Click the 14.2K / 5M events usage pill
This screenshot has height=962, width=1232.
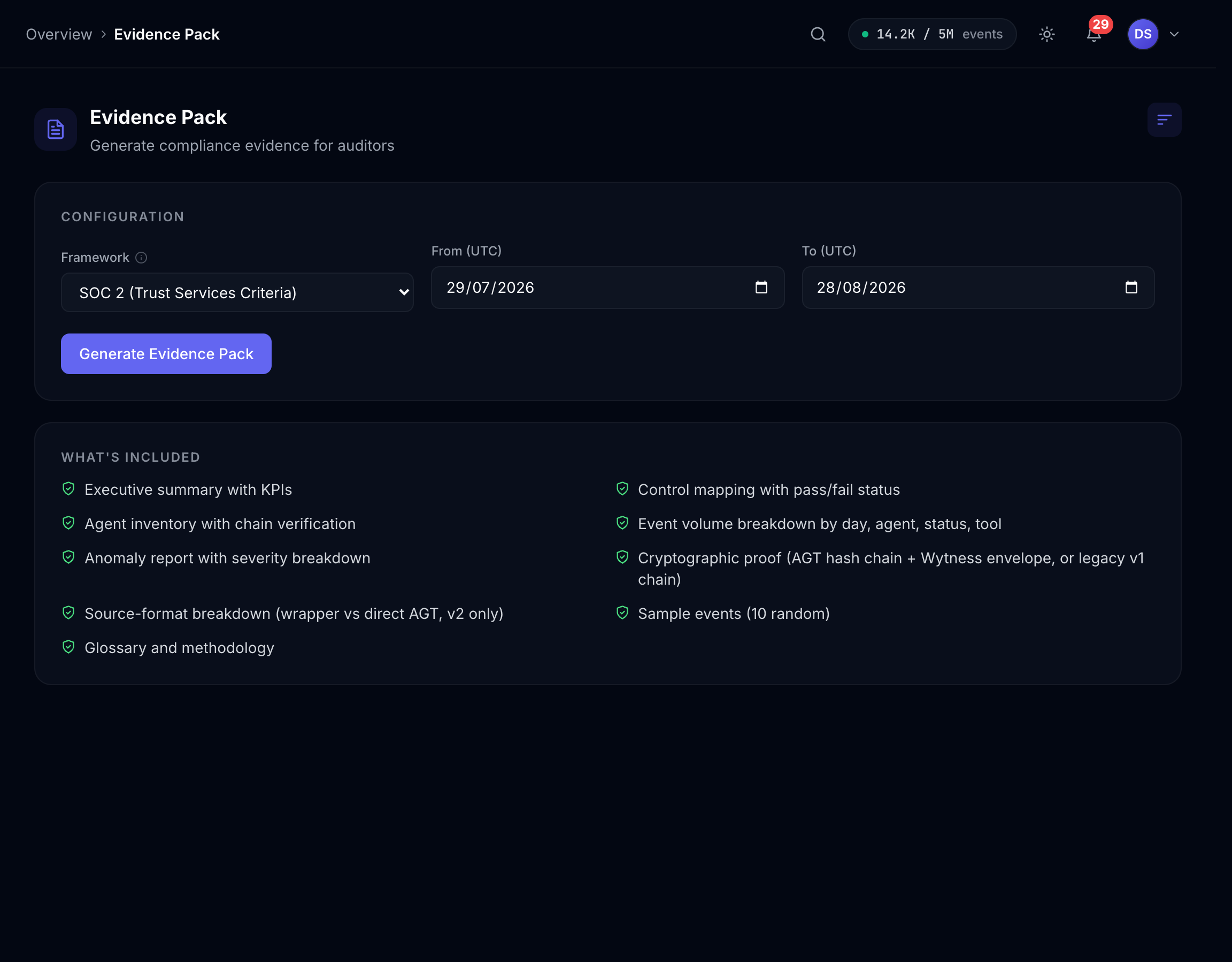(x=932, y=34)
